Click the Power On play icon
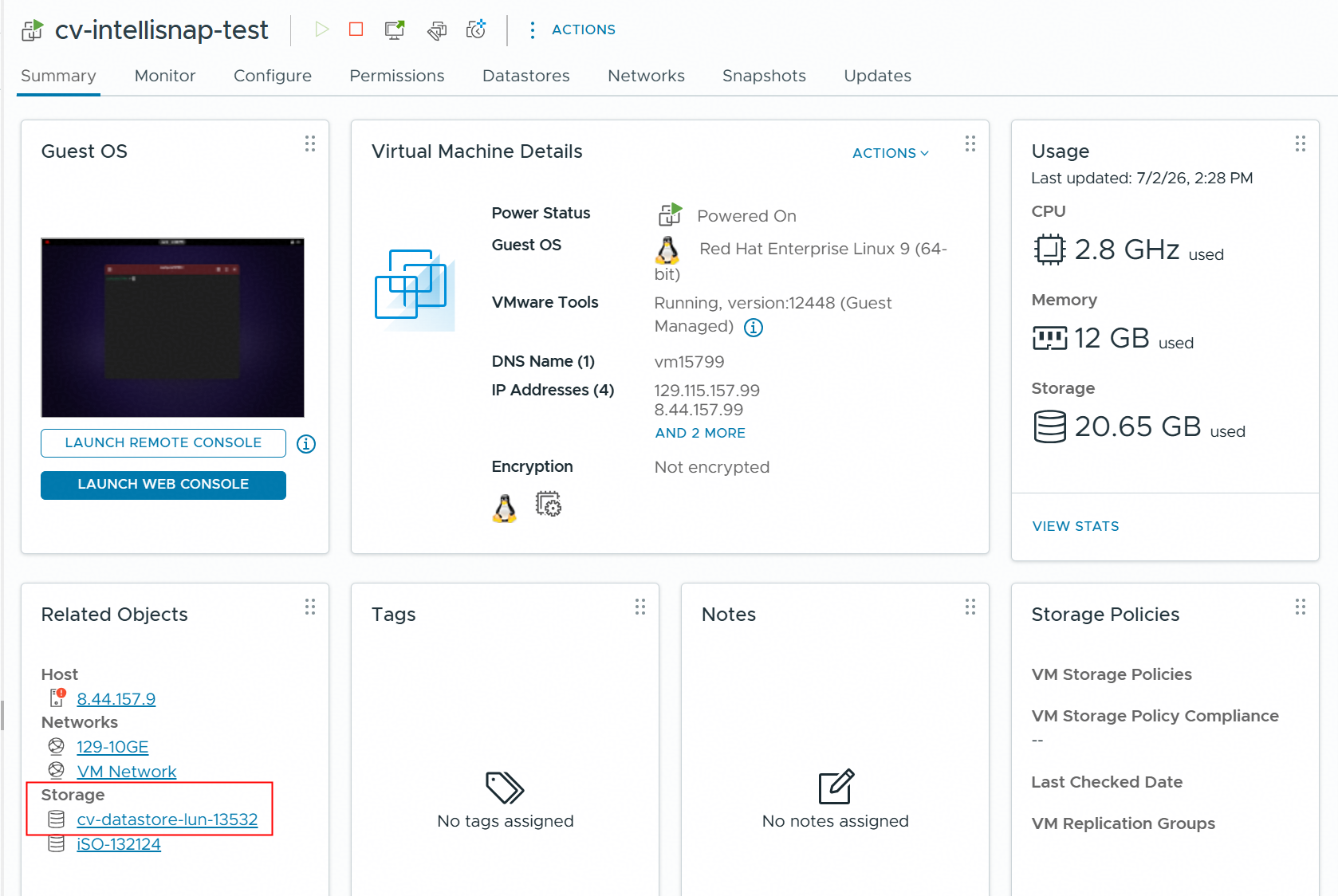The image size is (1338, 896). (322, 29)
